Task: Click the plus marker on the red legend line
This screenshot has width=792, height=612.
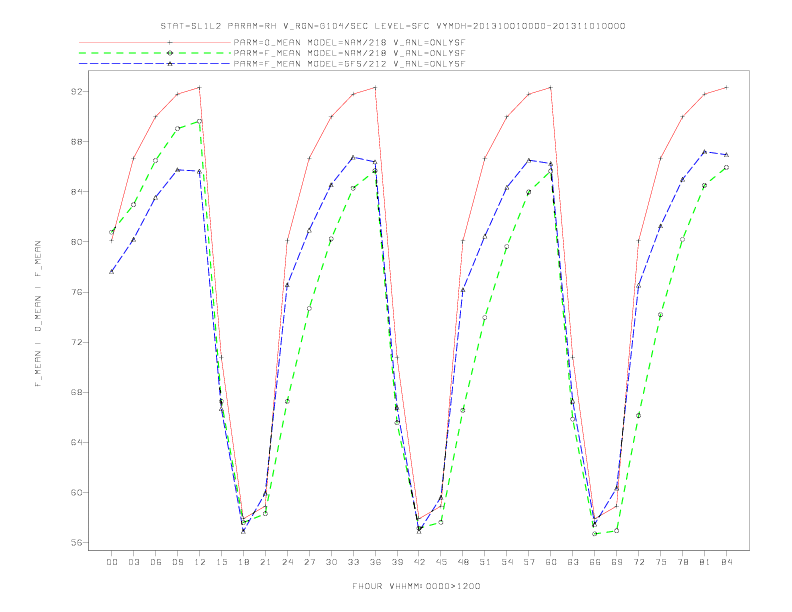Action: [x=170, y=42]
